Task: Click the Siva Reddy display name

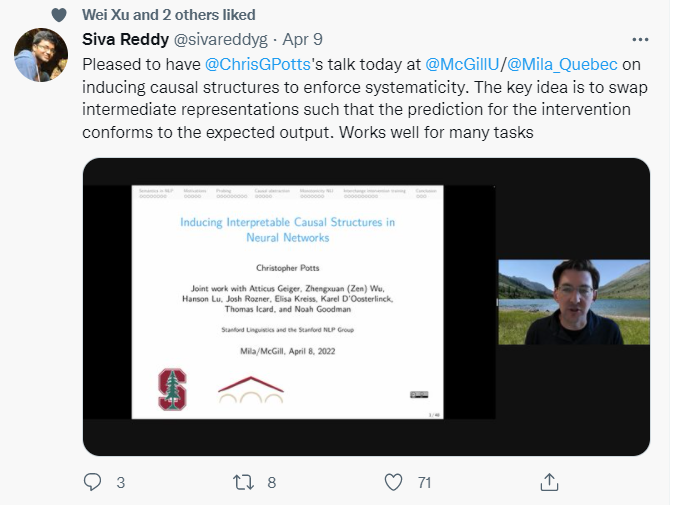Action: (x=124, y=40)
